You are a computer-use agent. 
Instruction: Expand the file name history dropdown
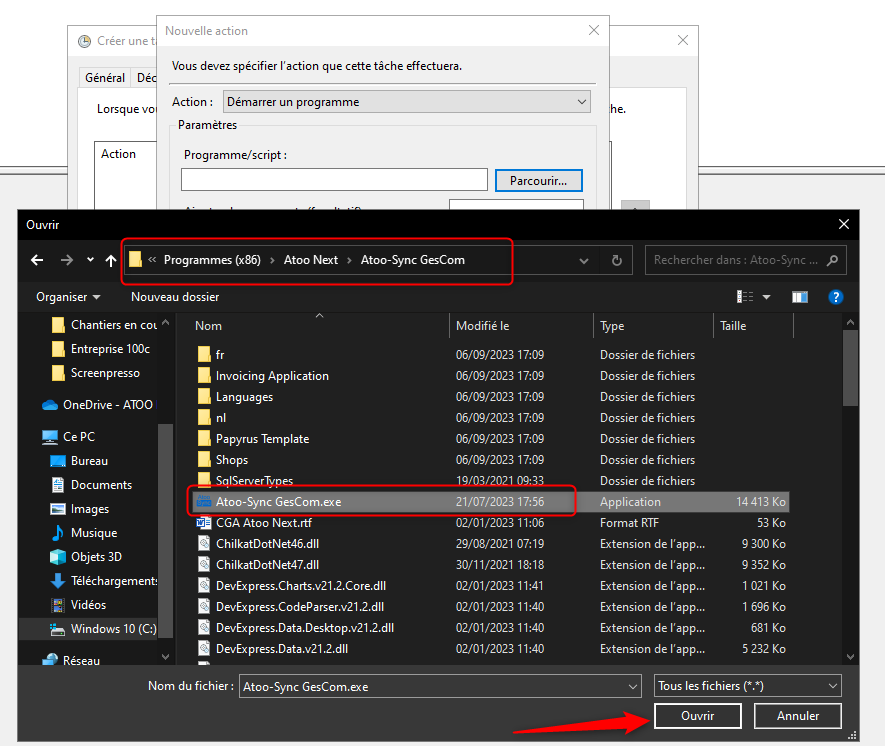[633, 687]
